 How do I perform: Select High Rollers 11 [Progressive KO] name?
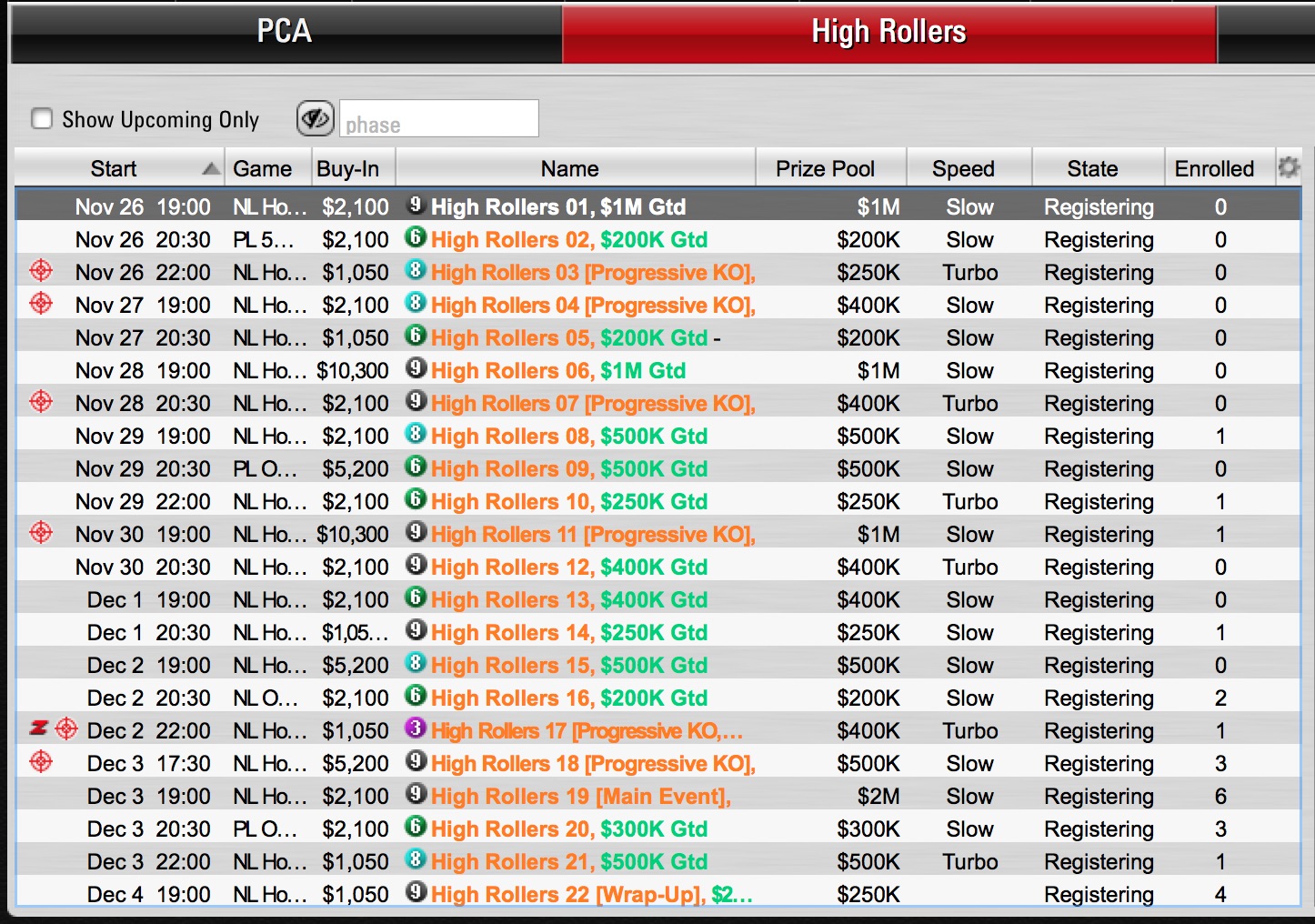(x=593, y=535)
